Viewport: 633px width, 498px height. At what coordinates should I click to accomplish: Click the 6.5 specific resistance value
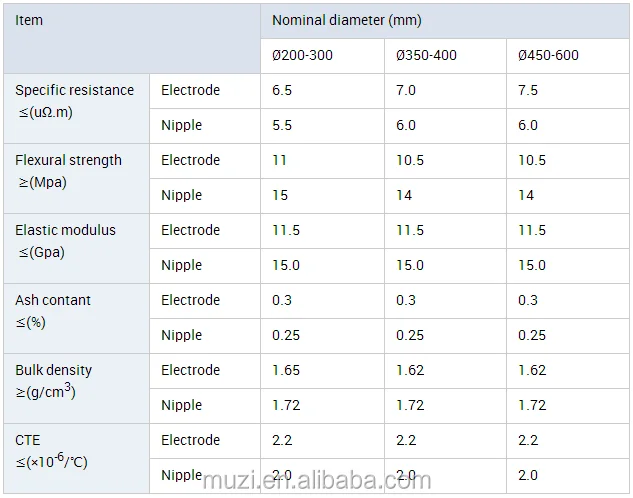[282, 90]
